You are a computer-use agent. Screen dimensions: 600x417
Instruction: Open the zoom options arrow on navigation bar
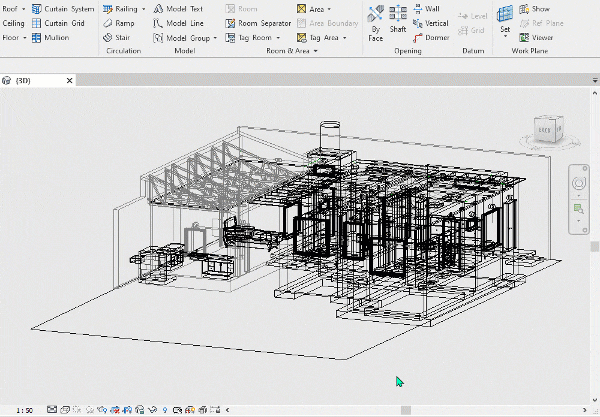click(579, 221)
